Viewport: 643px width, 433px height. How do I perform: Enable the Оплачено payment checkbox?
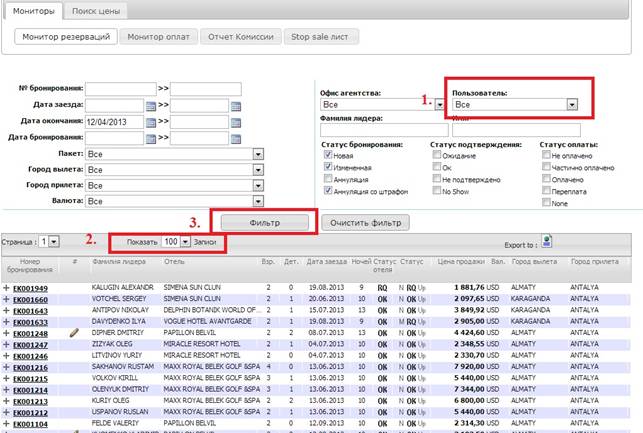pos(546,178)
